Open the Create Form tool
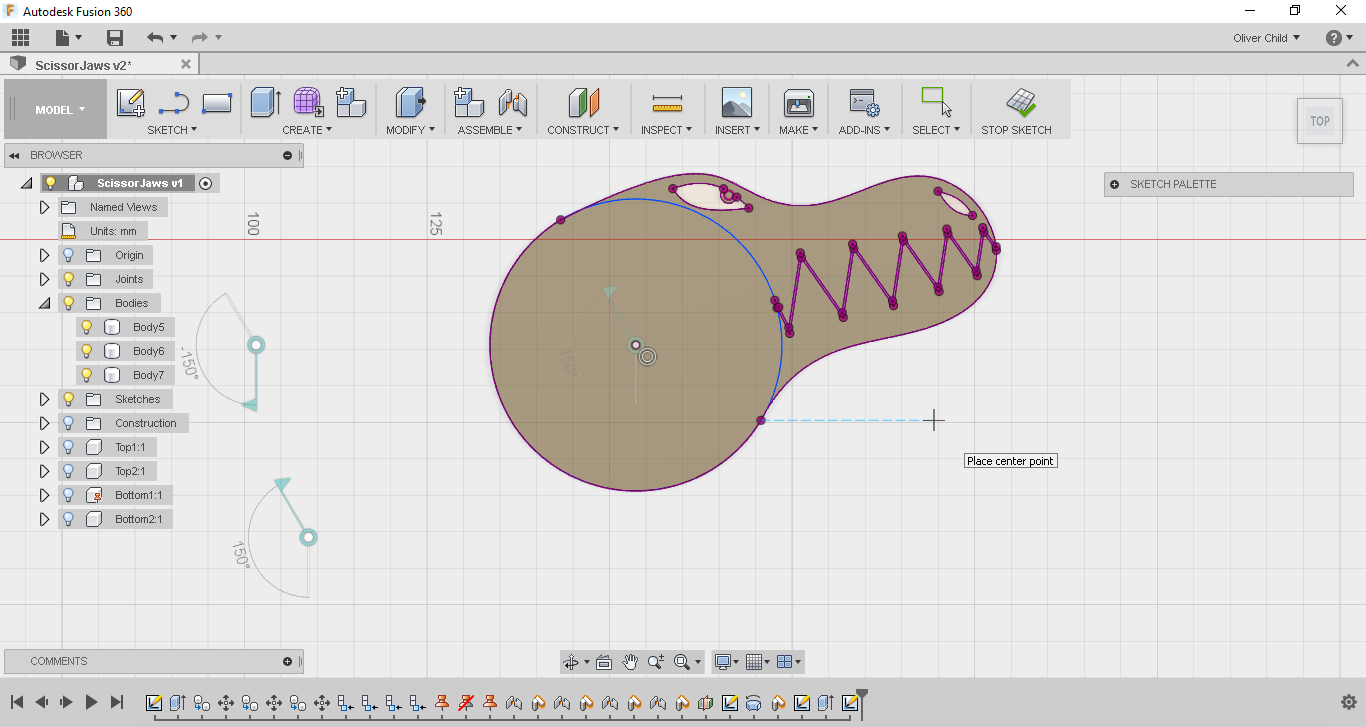This screenshot has height=727, width=1366. pos(308,103)
